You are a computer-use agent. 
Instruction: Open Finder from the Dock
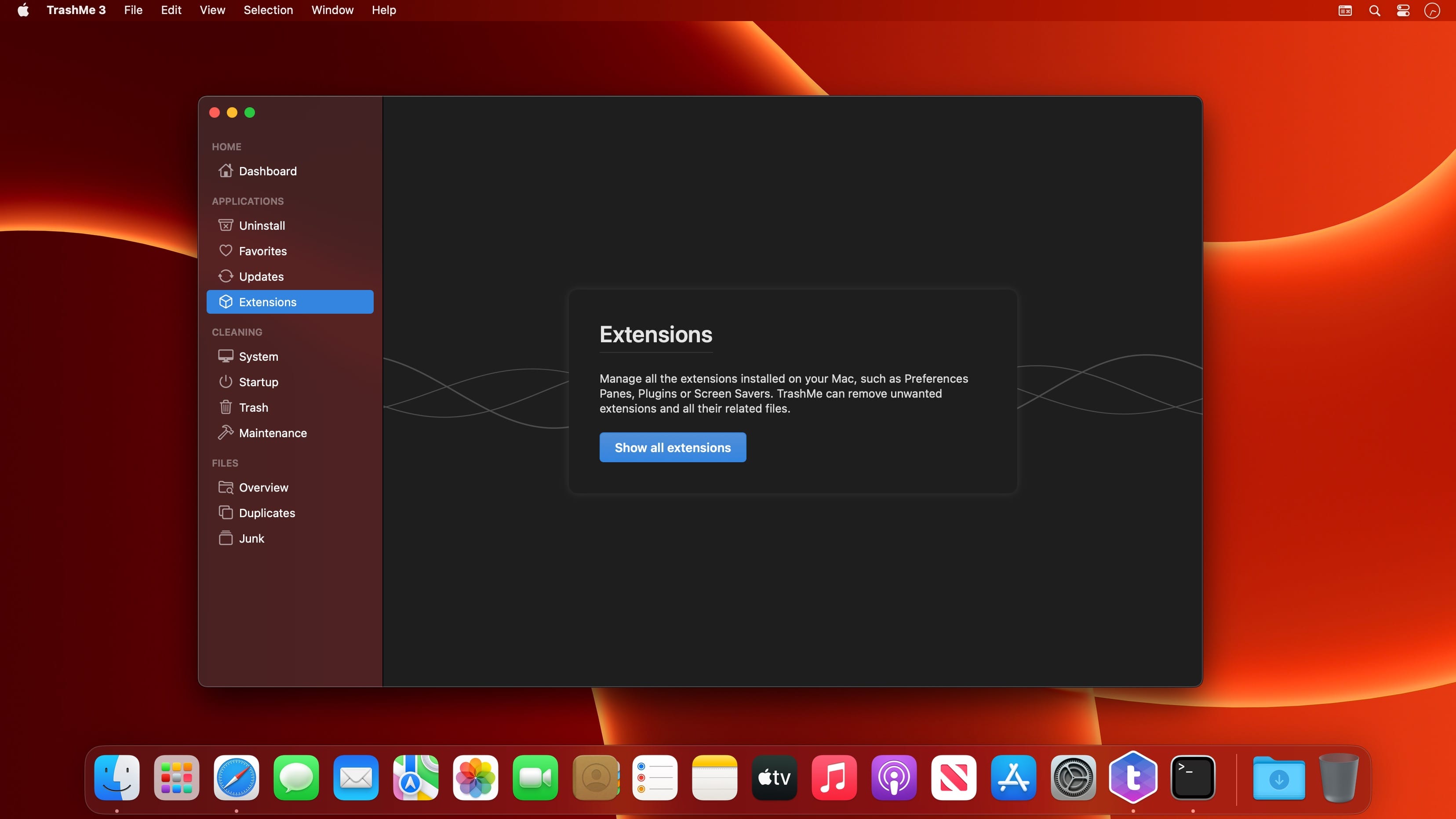[x=117, y=778]
